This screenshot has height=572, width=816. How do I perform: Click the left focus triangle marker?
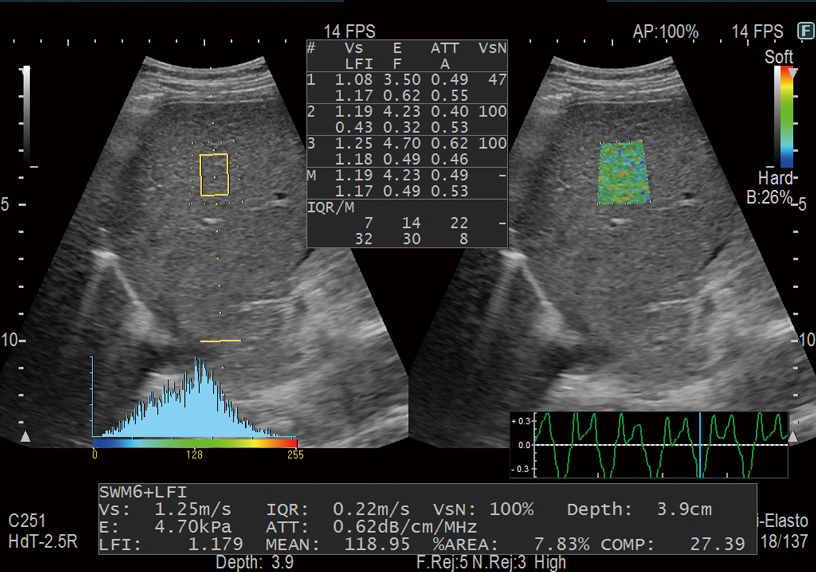(26, 438)
